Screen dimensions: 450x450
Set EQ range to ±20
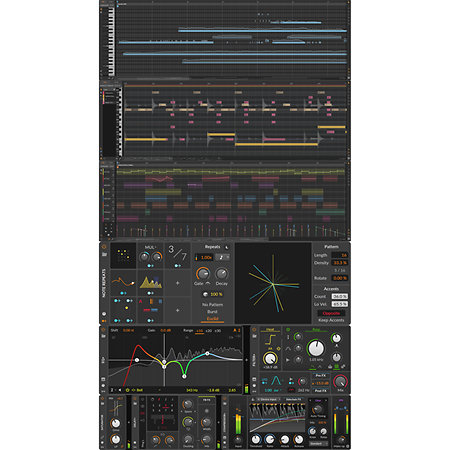[x=209, y=331]
